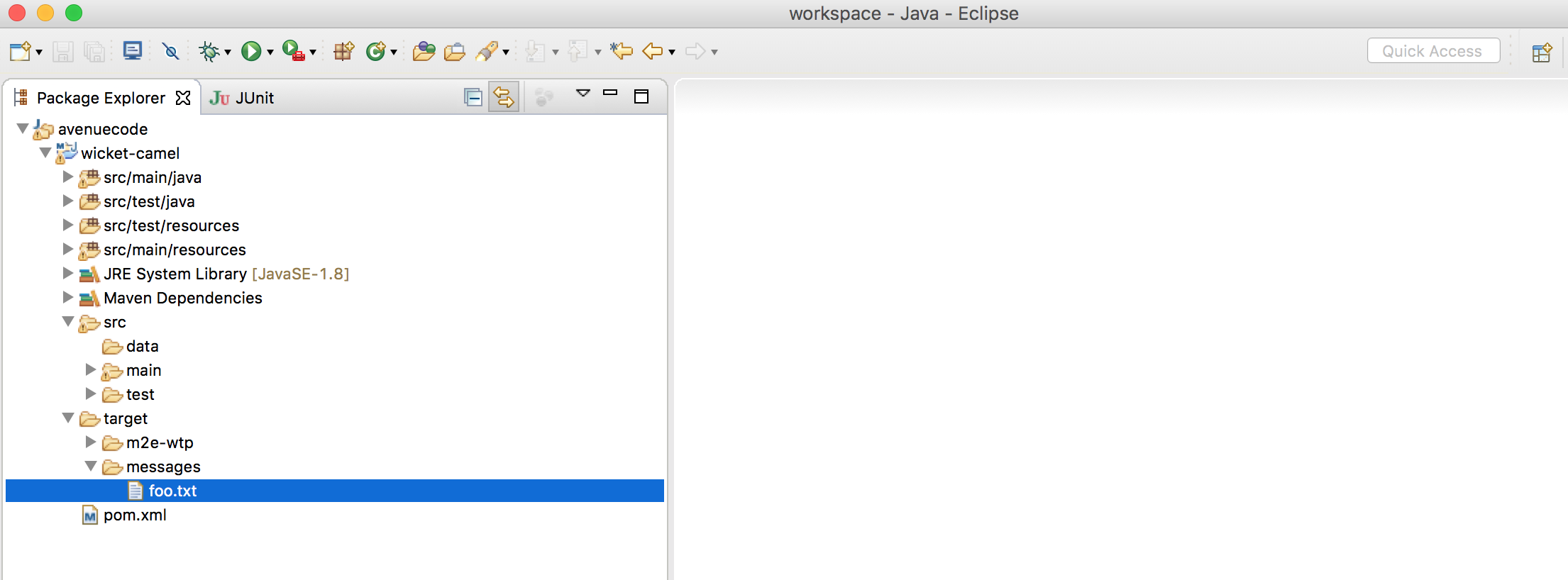Image resolution: width=1568 pixels, height=580 pixels.
Task: Click the New Java Package icon
Action: pyautogui.click(x=344, y=51)
